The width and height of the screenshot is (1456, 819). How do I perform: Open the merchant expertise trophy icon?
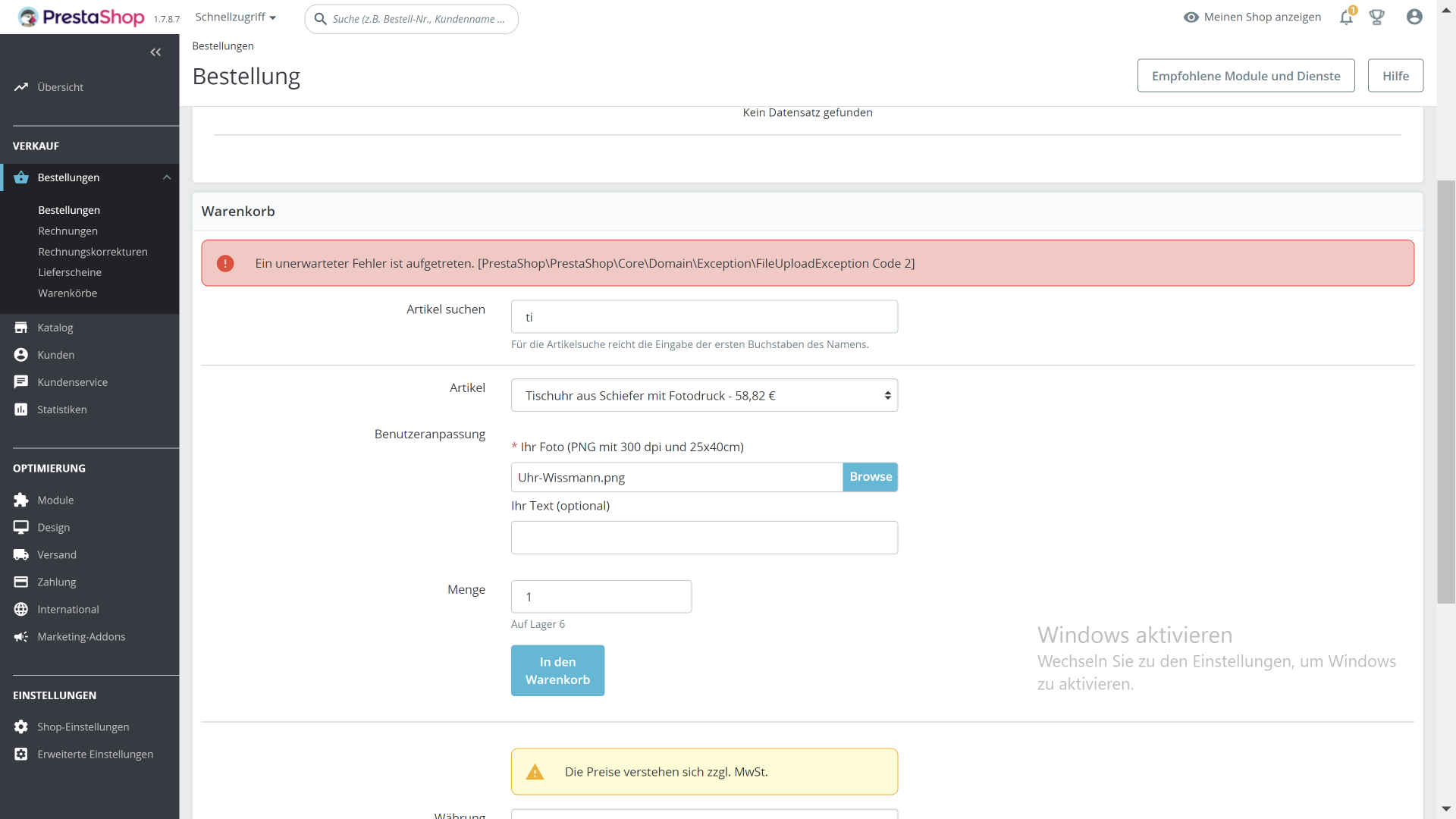1377,17
